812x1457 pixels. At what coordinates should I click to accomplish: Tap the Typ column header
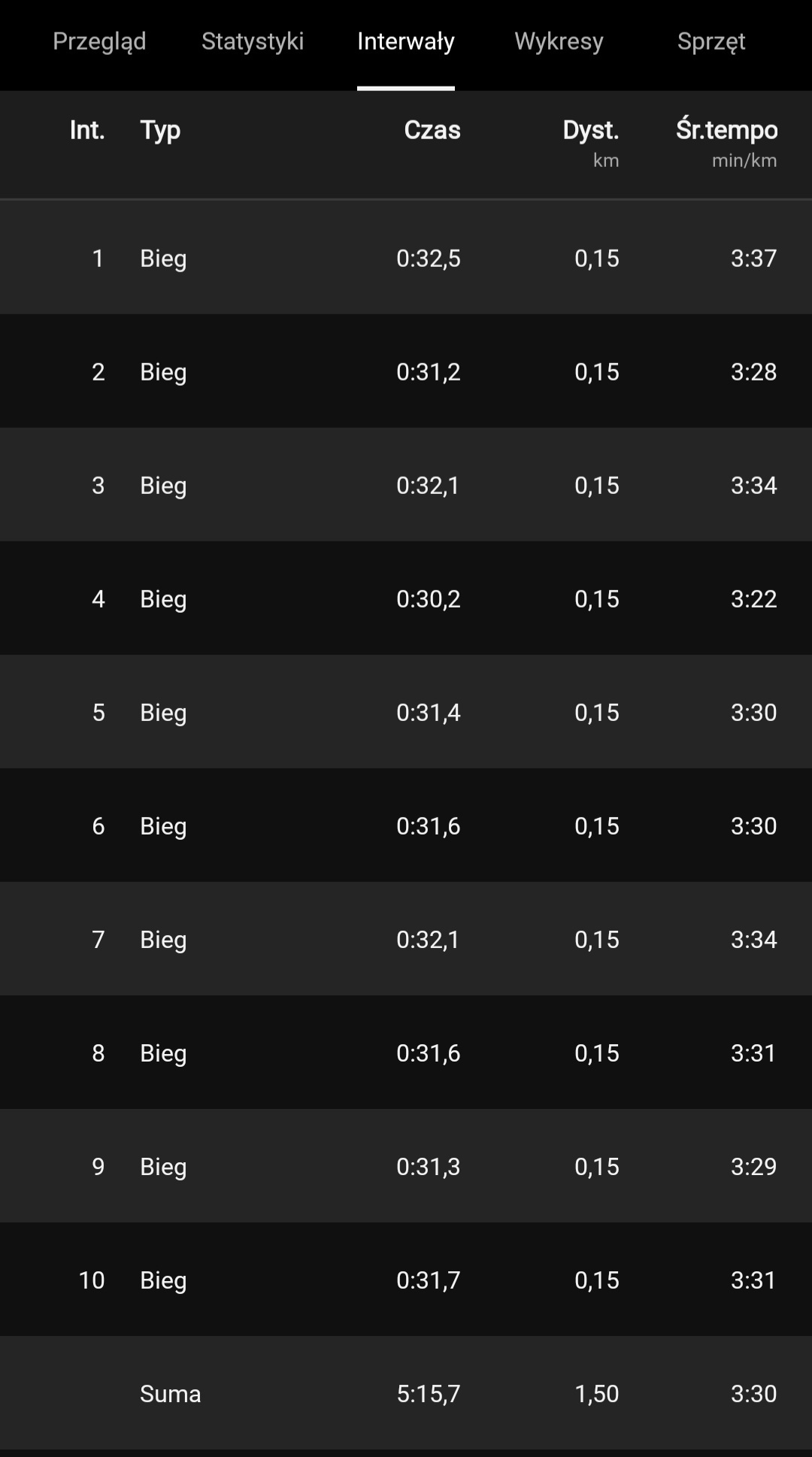point(160,130)
